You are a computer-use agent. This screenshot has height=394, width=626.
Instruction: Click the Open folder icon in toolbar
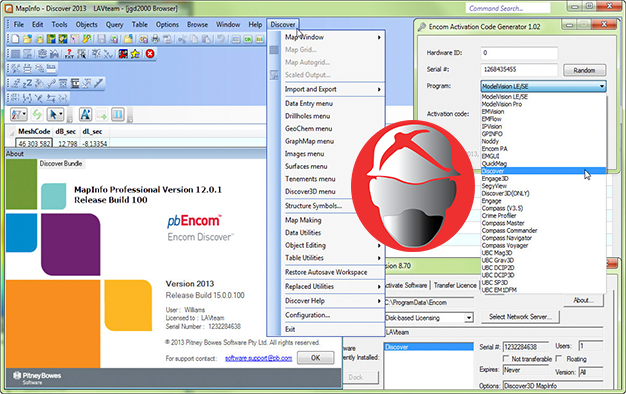click(x=27, y=39)
